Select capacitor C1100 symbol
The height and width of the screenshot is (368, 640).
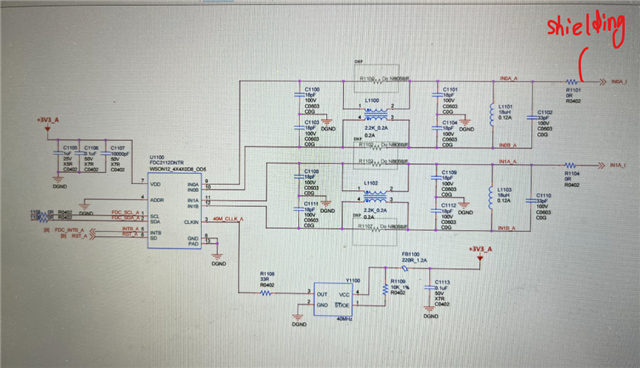(x=300, y=95)
